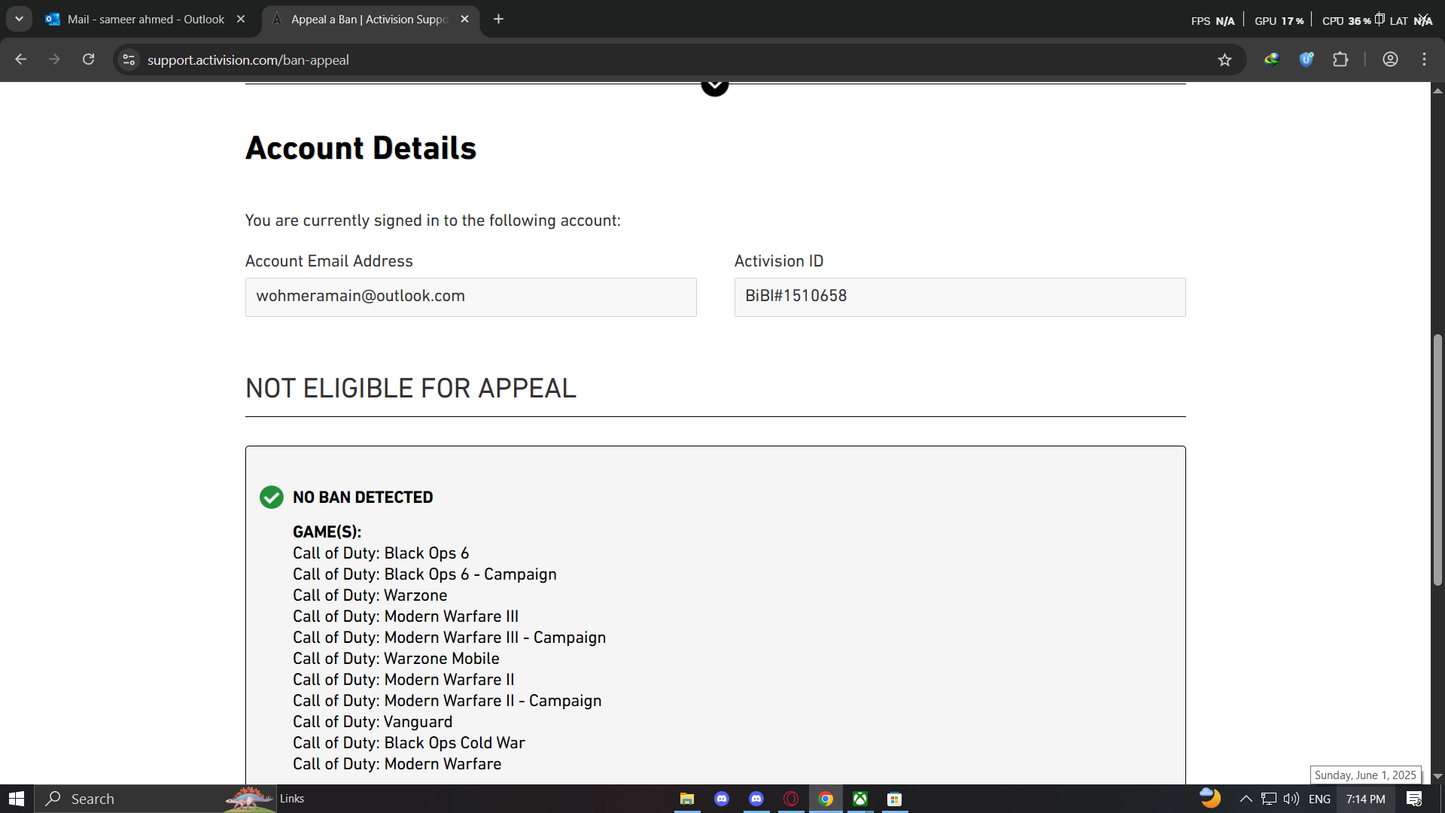This screenshot has width=1445, height=813.
Task: Click the page vertical scrollbar thumb
Action: point(1438,460)
